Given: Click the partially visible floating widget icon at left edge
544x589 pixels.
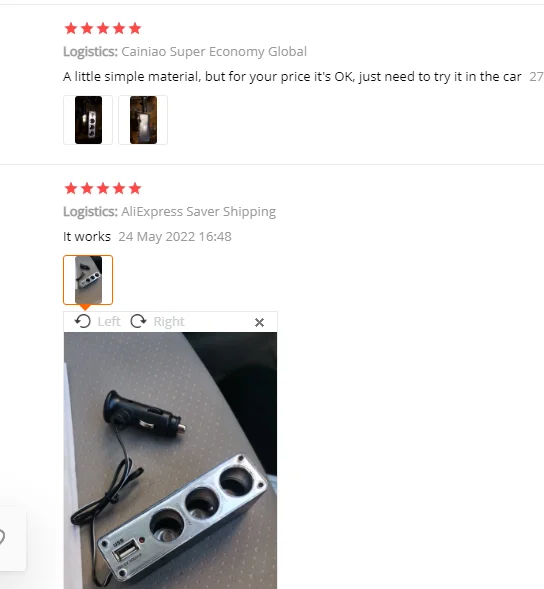Looking at the screenshot, I should pos(2,536).
